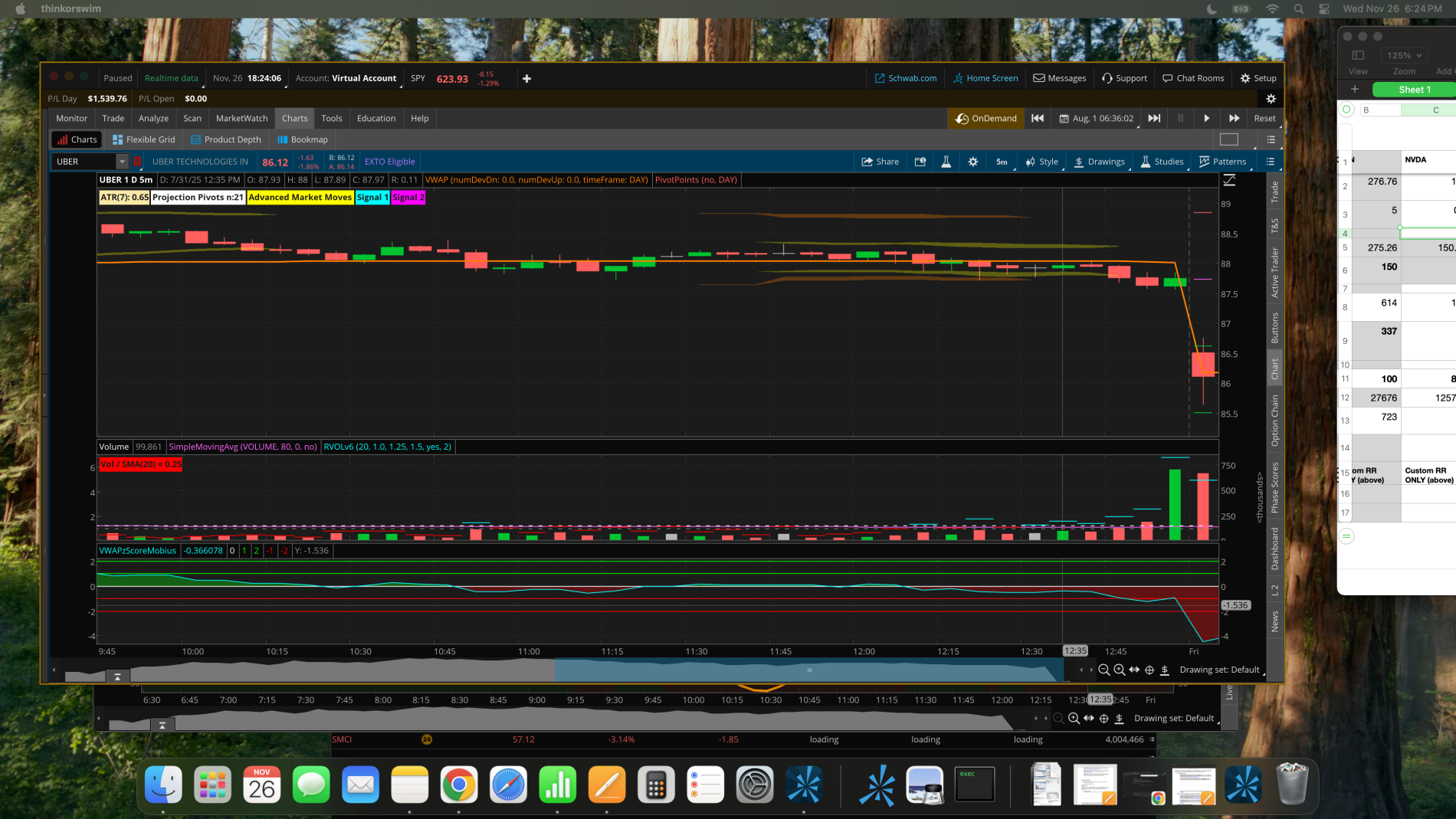This screenshot has width=1456, height=819.
Task: Switch to the MarketWatch tab
Action: coord(241,118)
